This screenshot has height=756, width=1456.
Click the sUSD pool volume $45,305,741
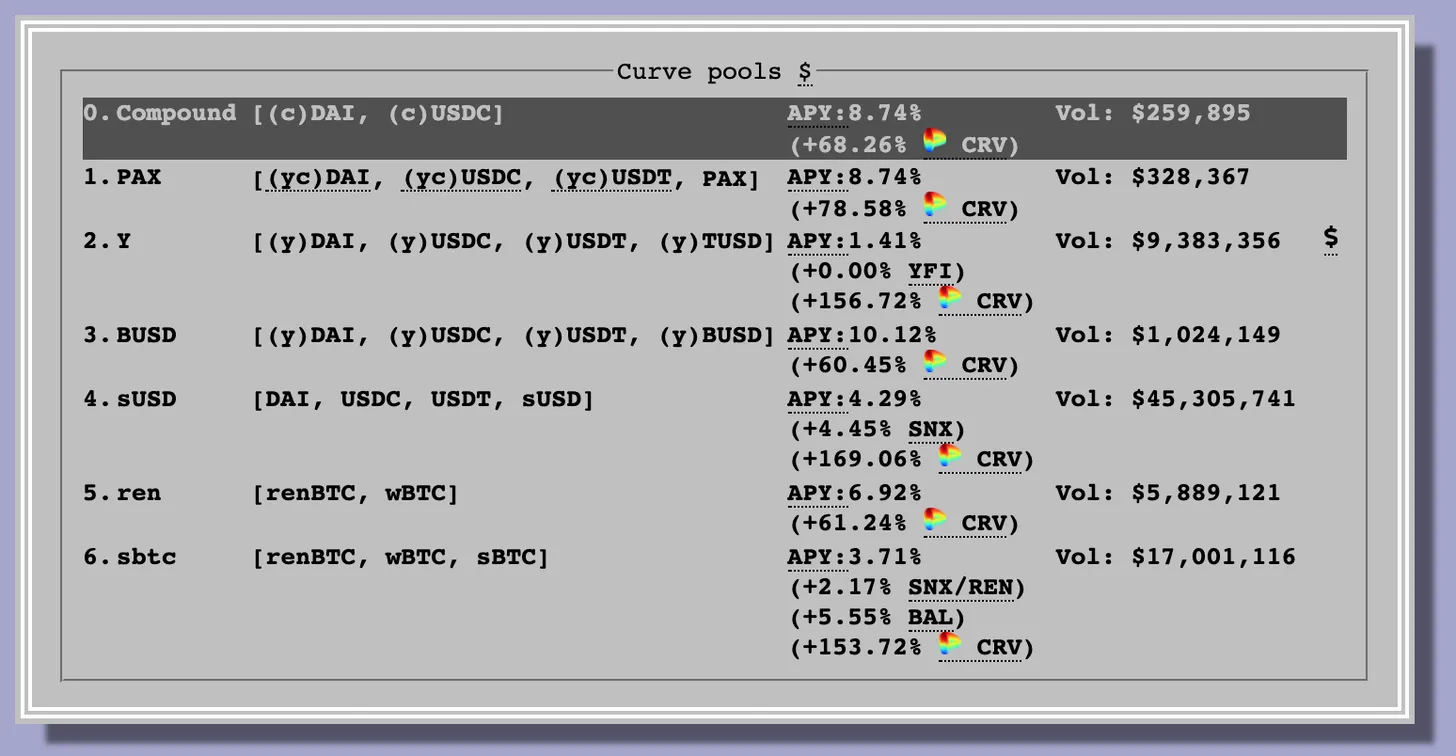[x=1213, y=399]
